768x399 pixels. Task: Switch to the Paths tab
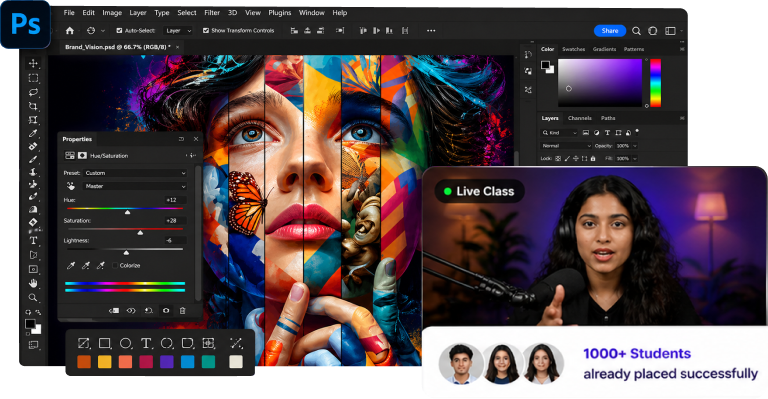(608, 118)
